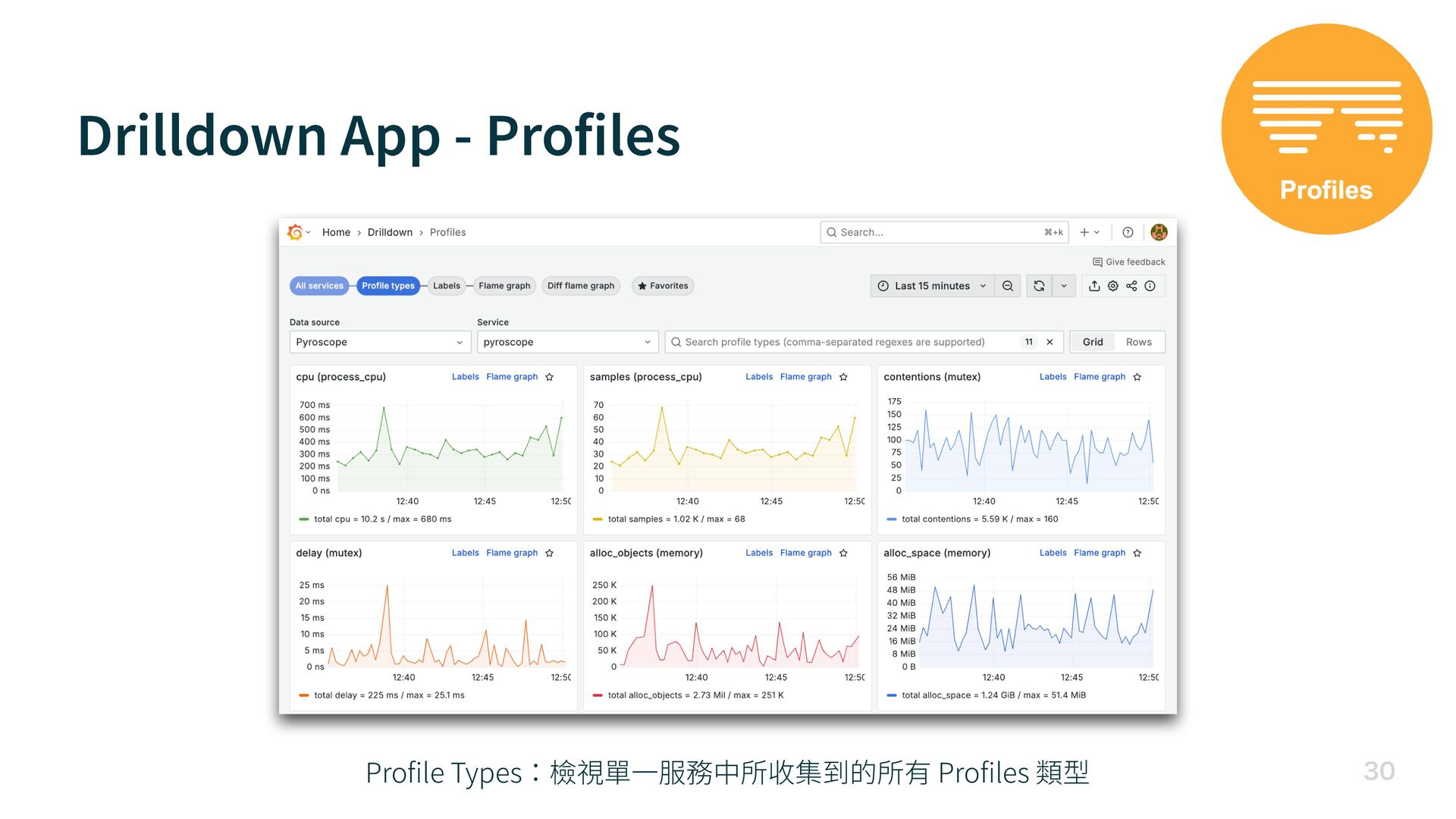The height and width of the screenshot is (819, 1456).
Task: Click the share link icon
Action: (1131, 286)
